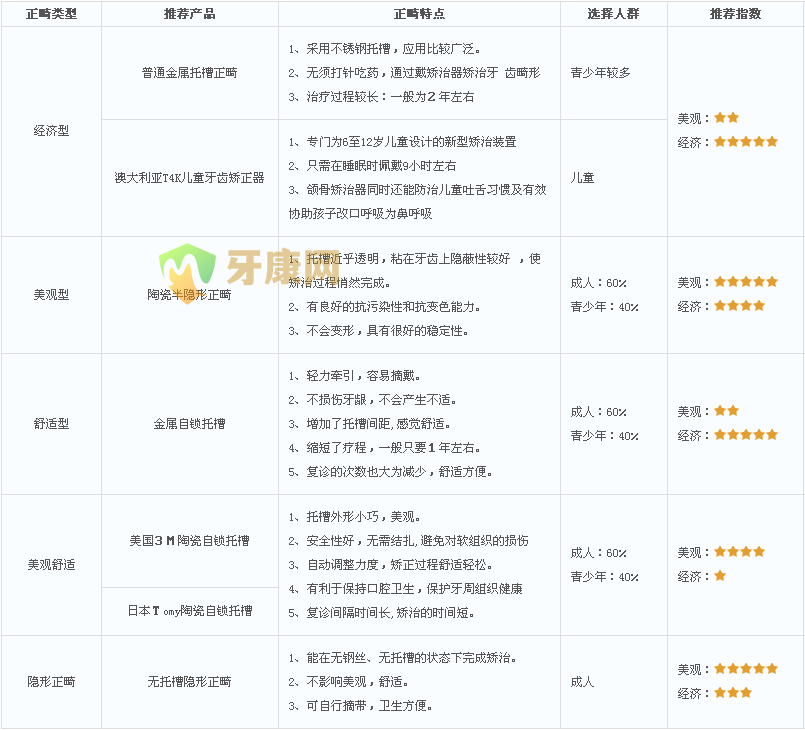The image size is (805, 730).
Task: Click the 青少年较多 audience cell
Action: click(x=600, y=73)
